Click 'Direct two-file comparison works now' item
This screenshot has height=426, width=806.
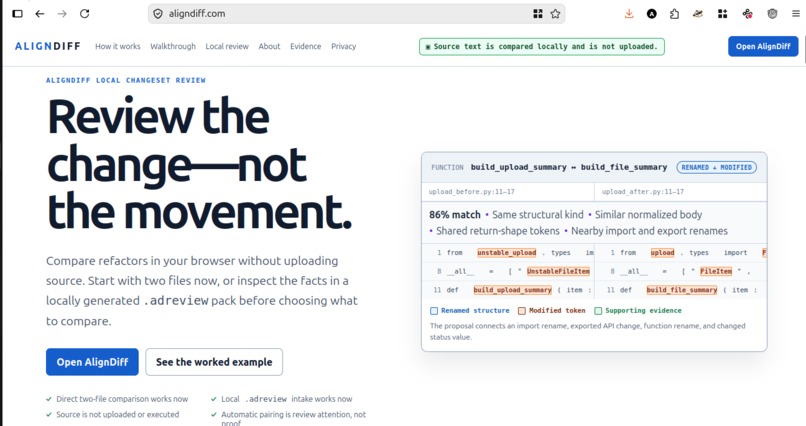coord(117,399)
